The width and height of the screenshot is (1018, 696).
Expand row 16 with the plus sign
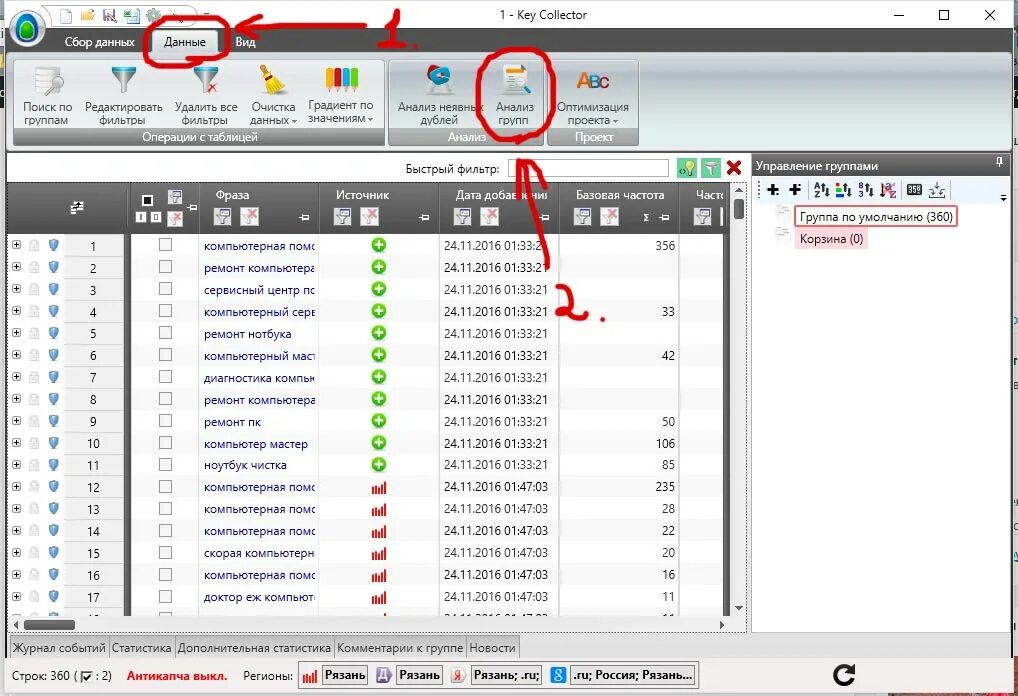coord(16,574)
